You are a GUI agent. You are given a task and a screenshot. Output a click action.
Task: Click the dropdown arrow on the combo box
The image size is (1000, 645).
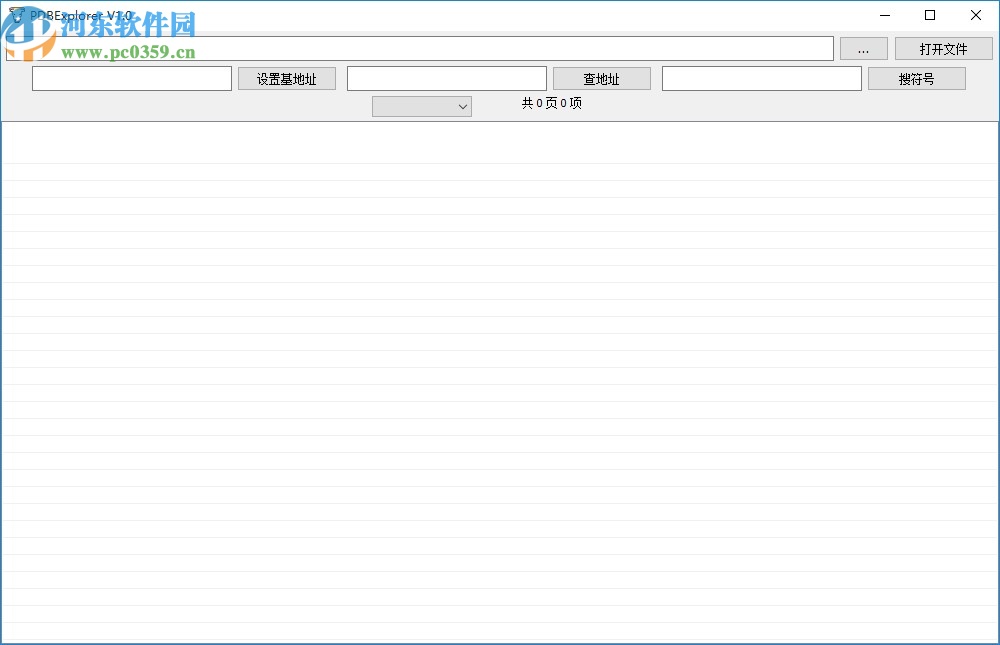[462, 106]
